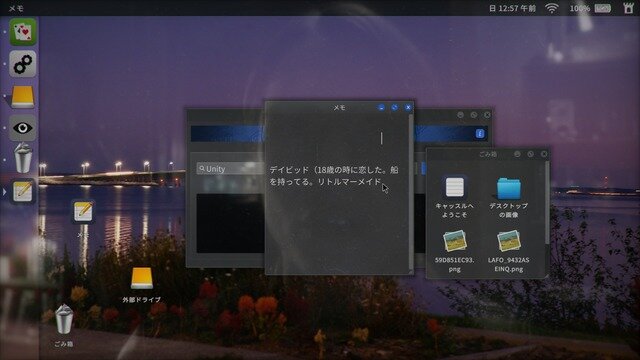
Task: Click the Wi-Fi status icon in top bar
Action: (x=552, y=8)
